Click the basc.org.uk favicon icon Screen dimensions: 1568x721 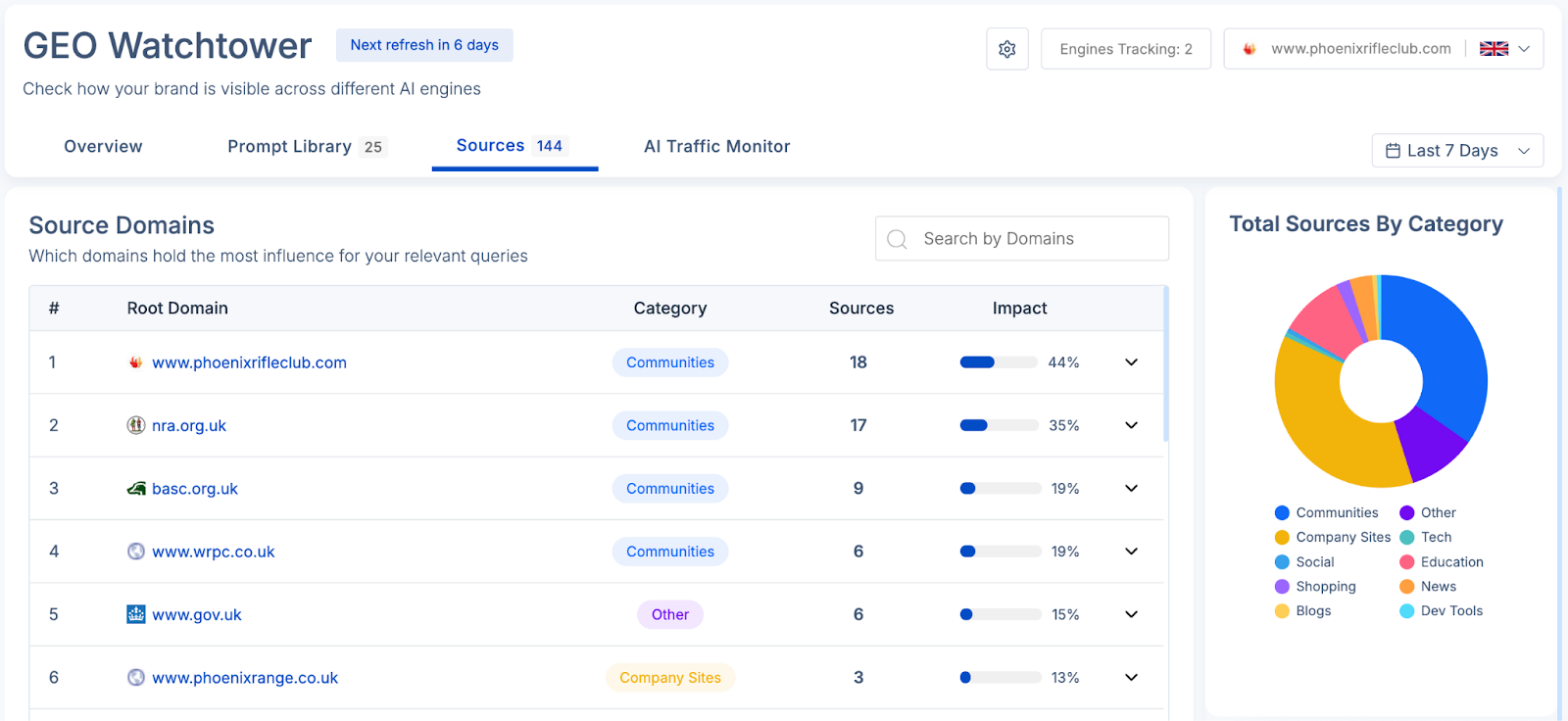136,488
